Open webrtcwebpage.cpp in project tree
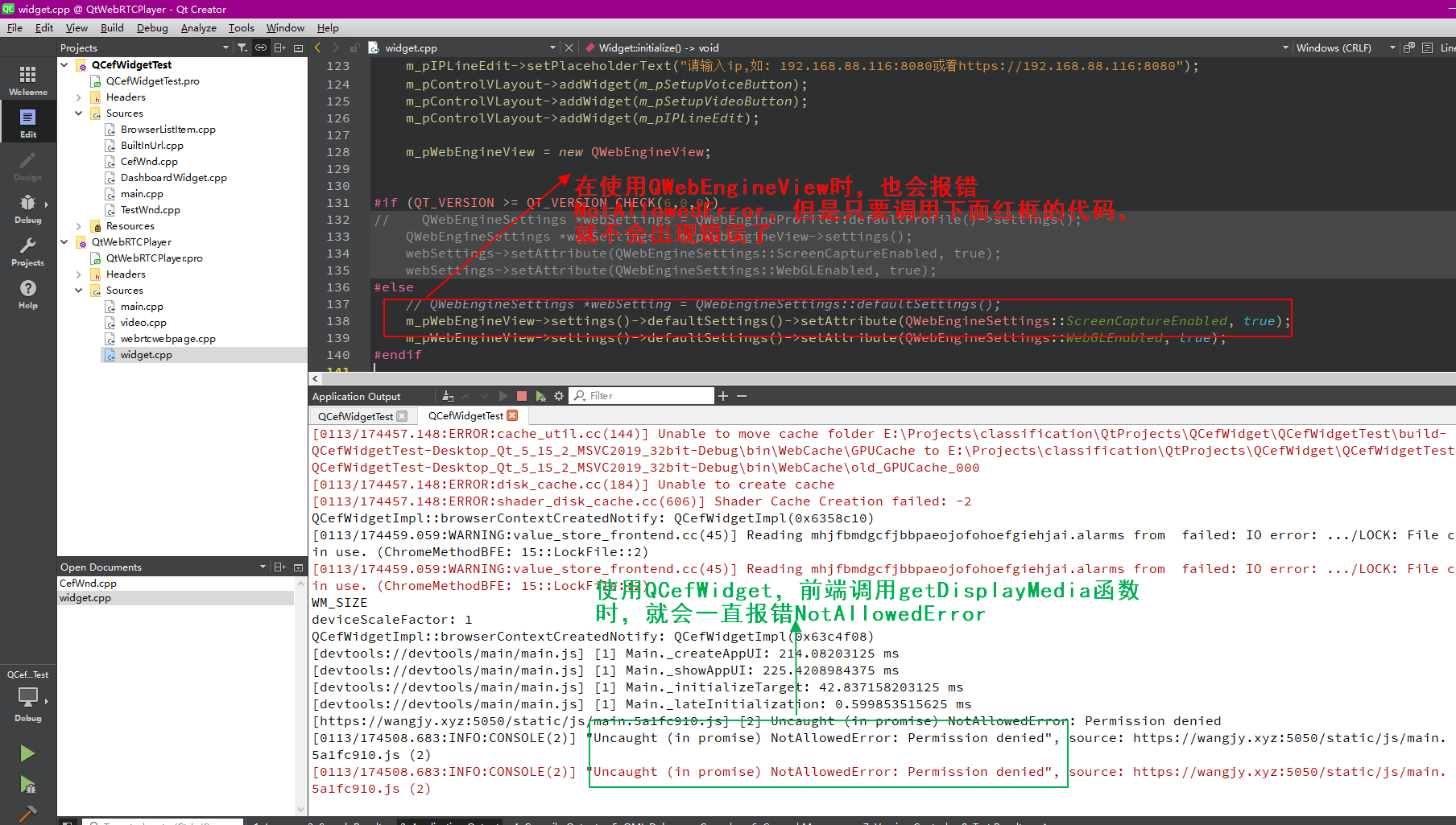Screen dimensions: 1456x825 click(168, 338)
